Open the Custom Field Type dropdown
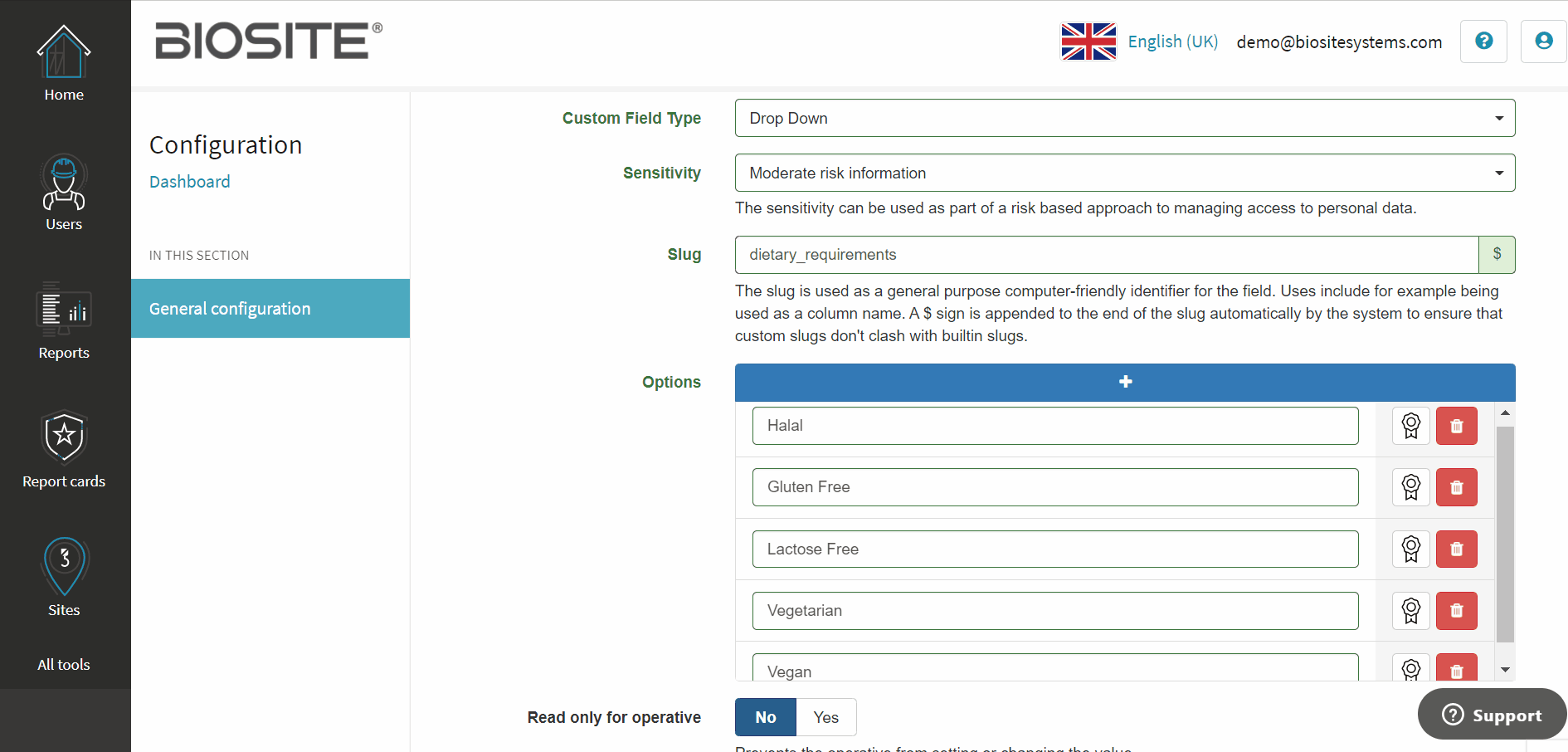Image resolution: width=1568 pixels, height=752 pixels. pos(1125,118)
